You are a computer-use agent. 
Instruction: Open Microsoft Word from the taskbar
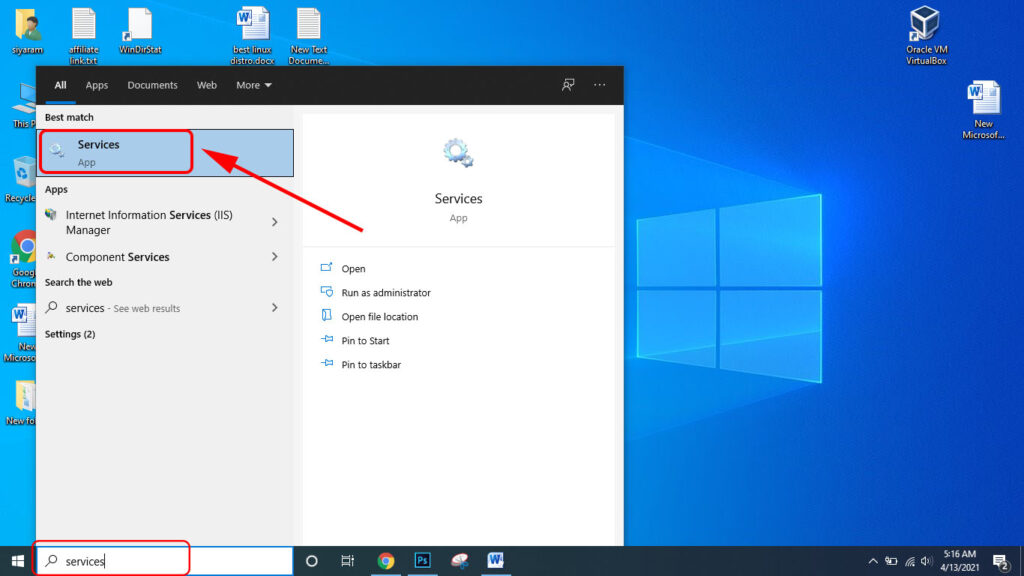pyautogui.click(x=495, y=561)
